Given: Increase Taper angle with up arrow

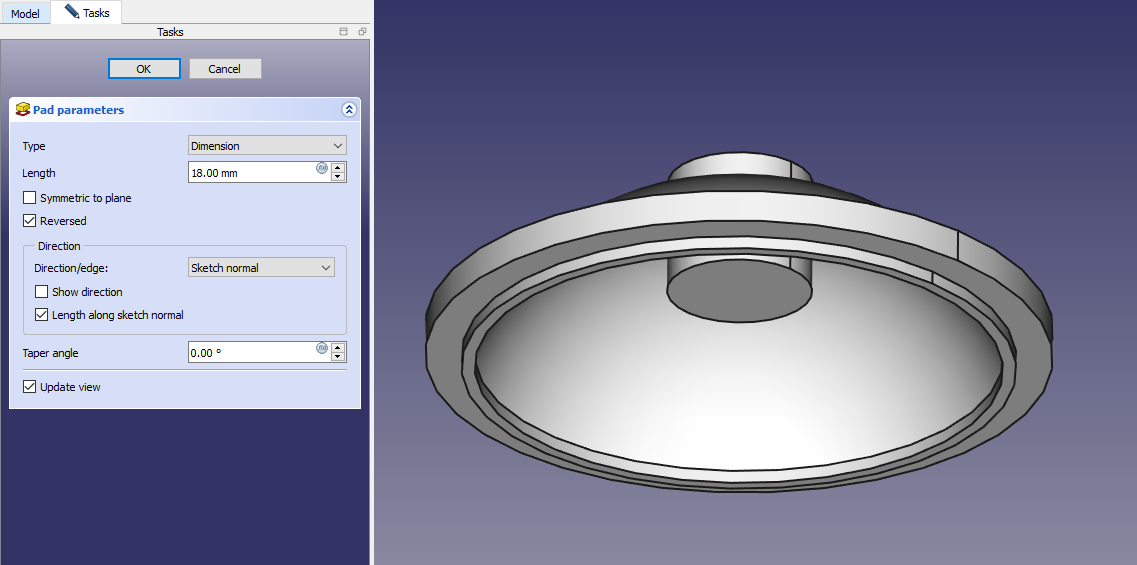Looking at the screenshot, I should pos(338,347).
